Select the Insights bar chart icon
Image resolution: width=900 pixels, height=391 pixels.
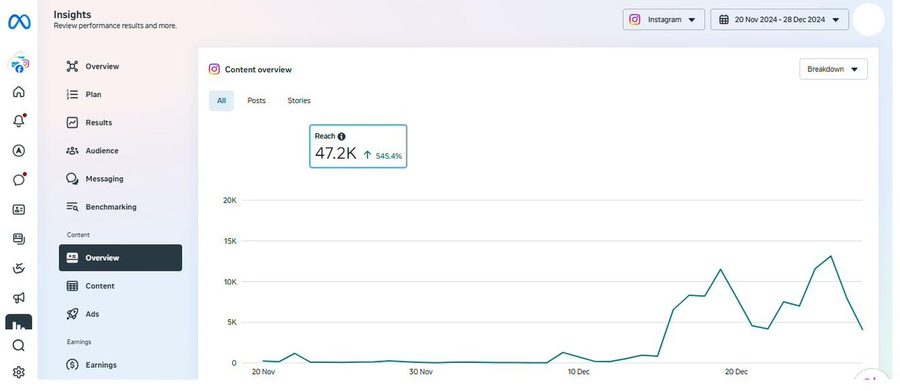click(19, 323)
